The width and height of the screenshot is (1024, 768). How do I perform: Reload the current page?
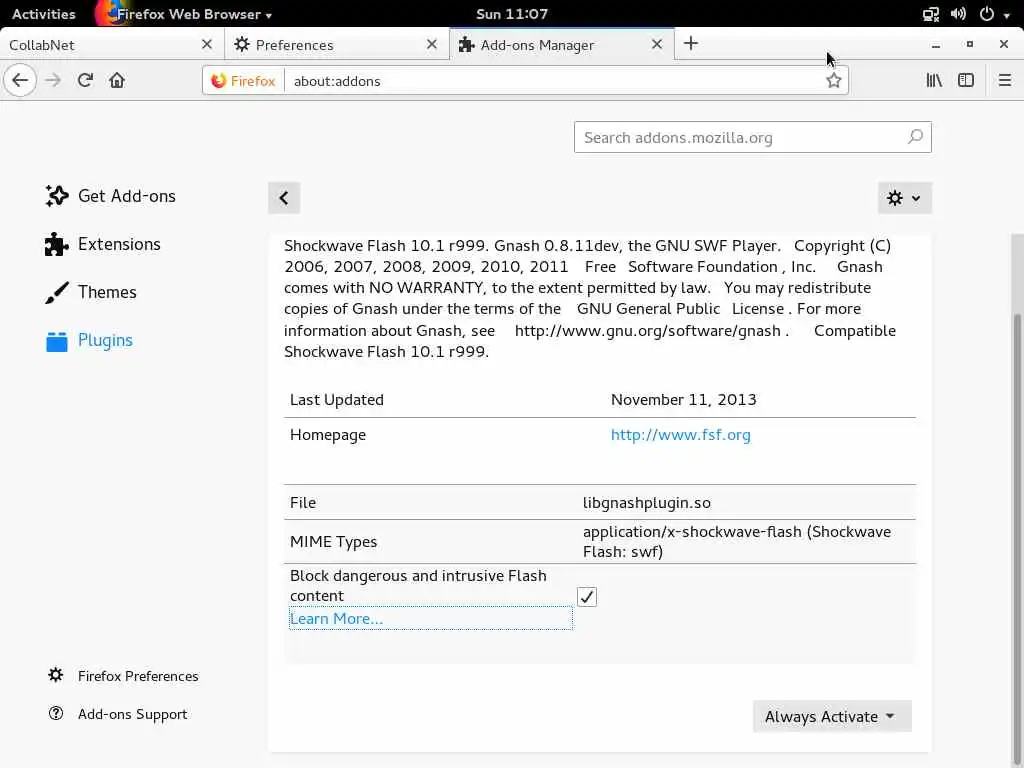point(85,80)
